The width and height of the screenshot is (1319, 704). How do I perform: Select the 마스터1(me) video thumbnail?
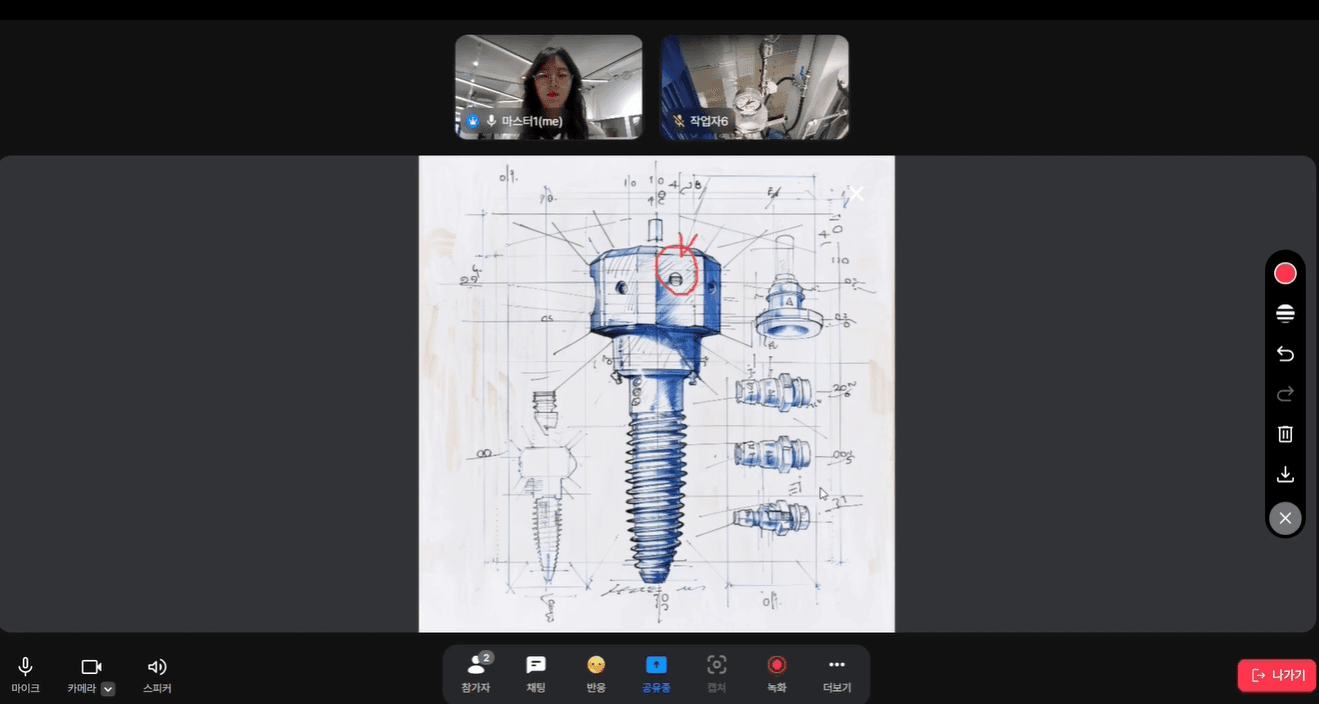point(549,87)
